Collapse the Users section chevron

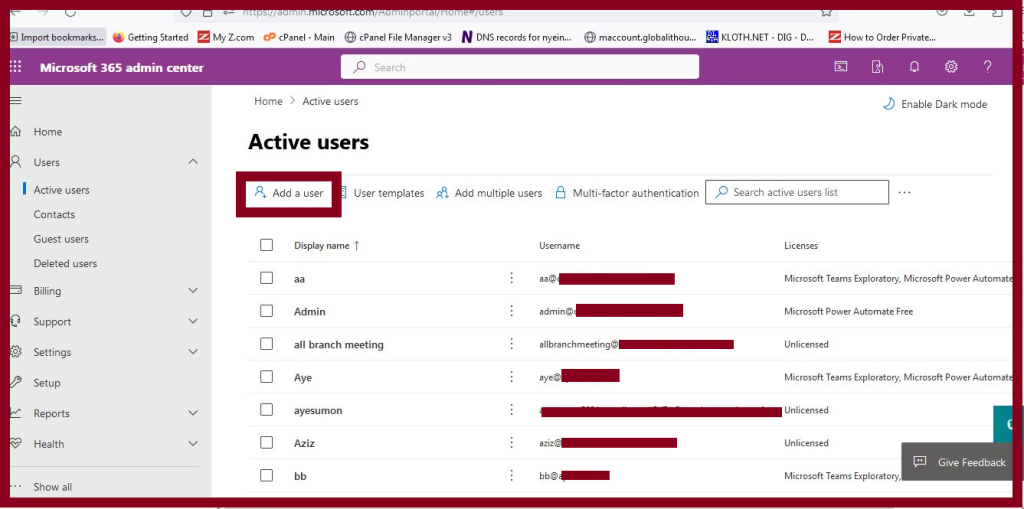point(193,161)
